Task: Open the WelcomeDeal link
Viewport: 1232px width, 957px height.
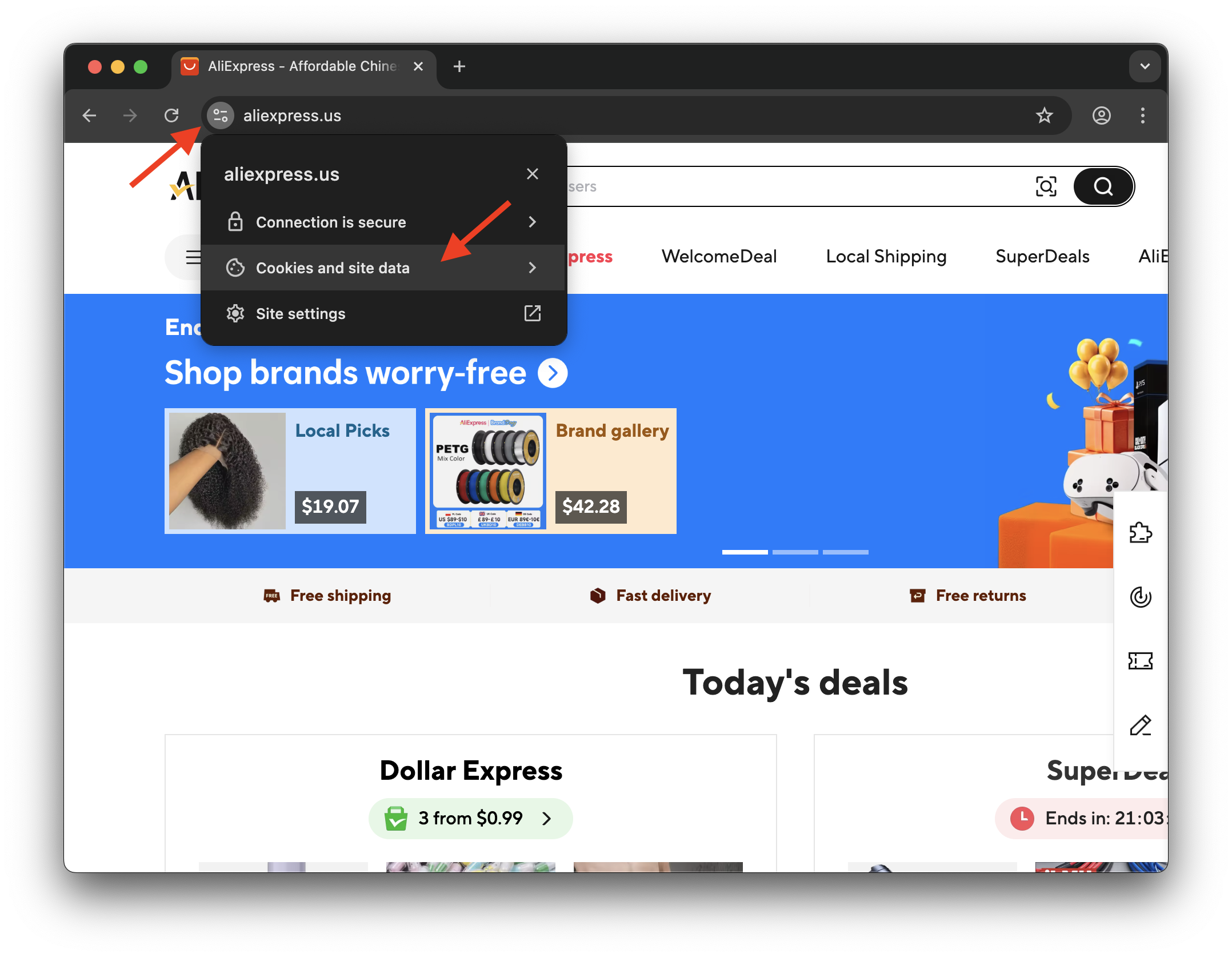Action: click(719, 256)
